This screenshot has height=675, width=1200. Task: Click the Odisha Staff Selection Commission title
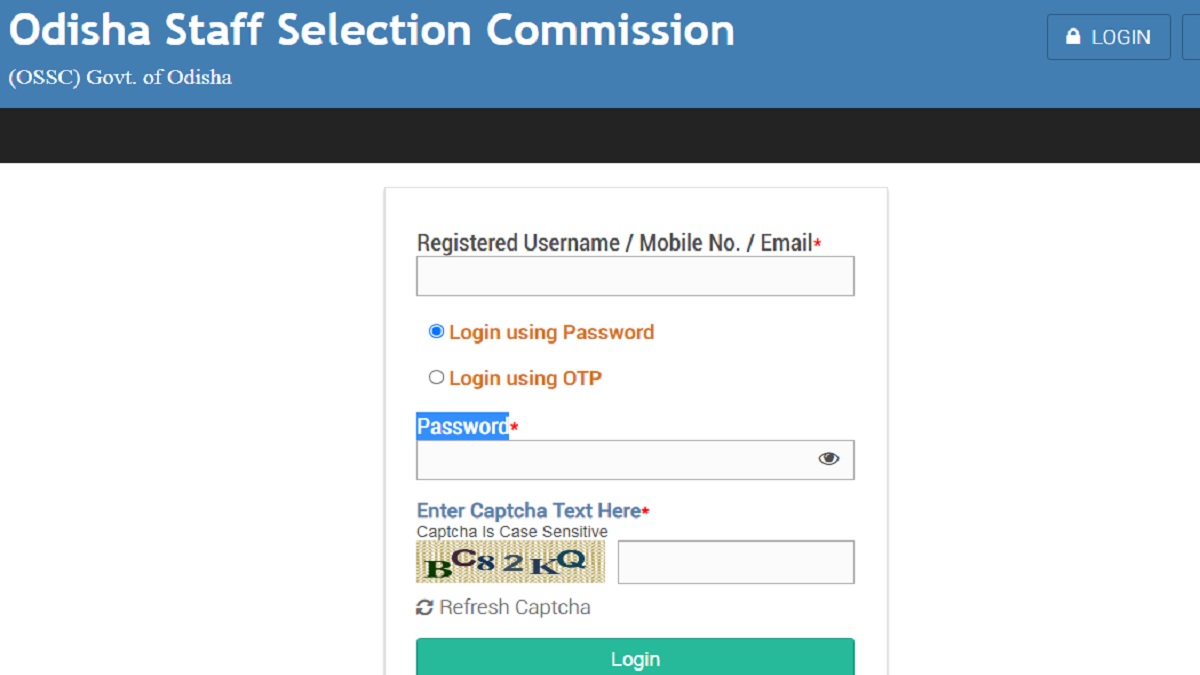point(372,31)
